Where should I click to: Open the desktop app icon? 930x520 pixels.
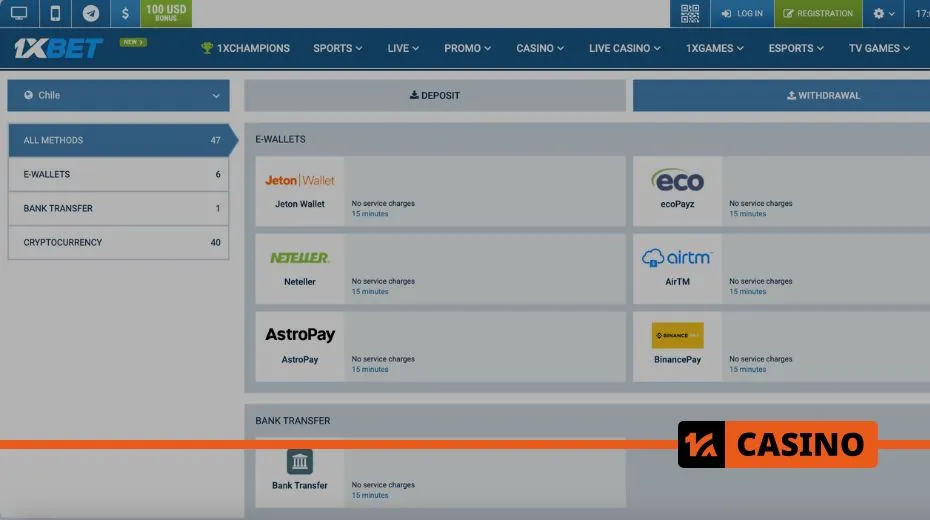click(19, 13)
